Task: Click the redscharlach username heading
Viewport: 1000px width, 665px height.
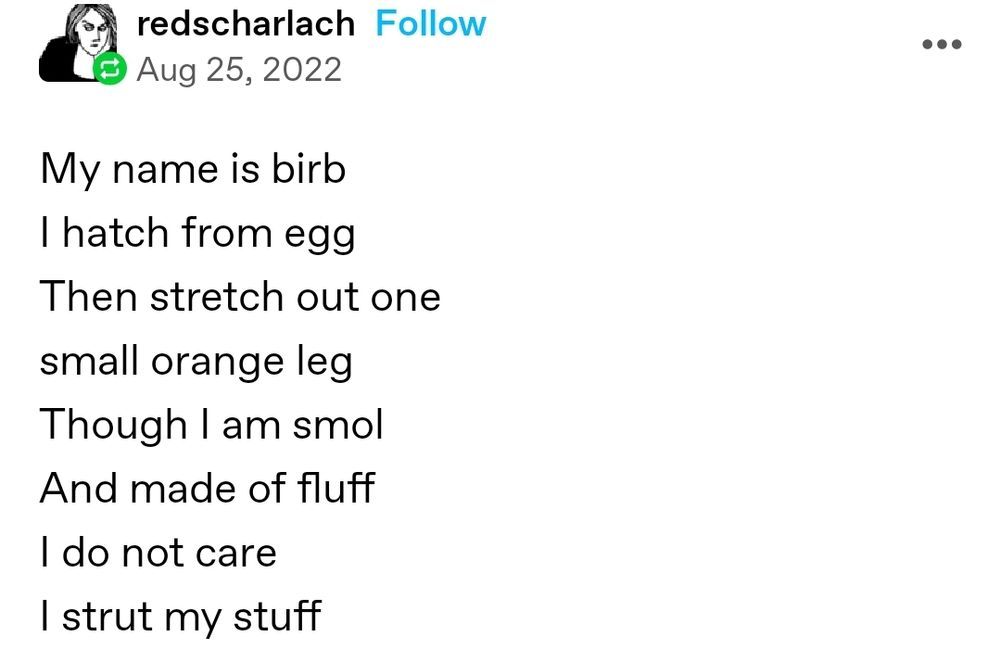Action: click(247, 23)
